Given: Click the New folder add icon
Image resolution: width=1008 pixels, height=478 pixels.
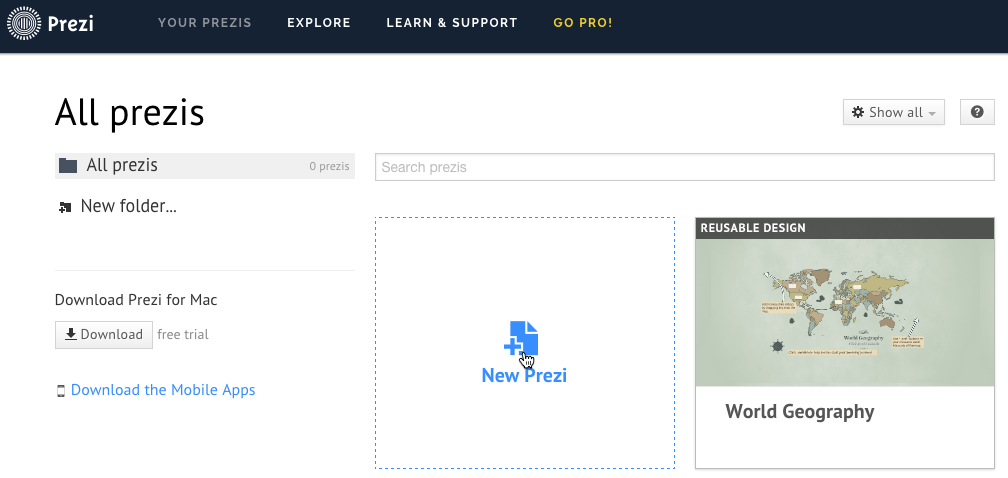Looking at the screenshot, I should (65, 207).
